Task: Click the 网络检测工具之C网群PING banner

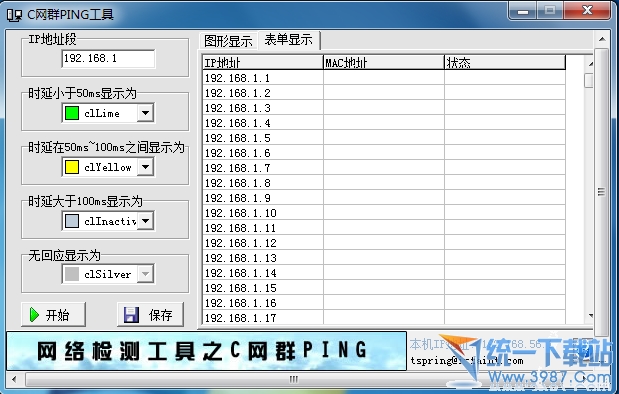Action: pos(206,351)
